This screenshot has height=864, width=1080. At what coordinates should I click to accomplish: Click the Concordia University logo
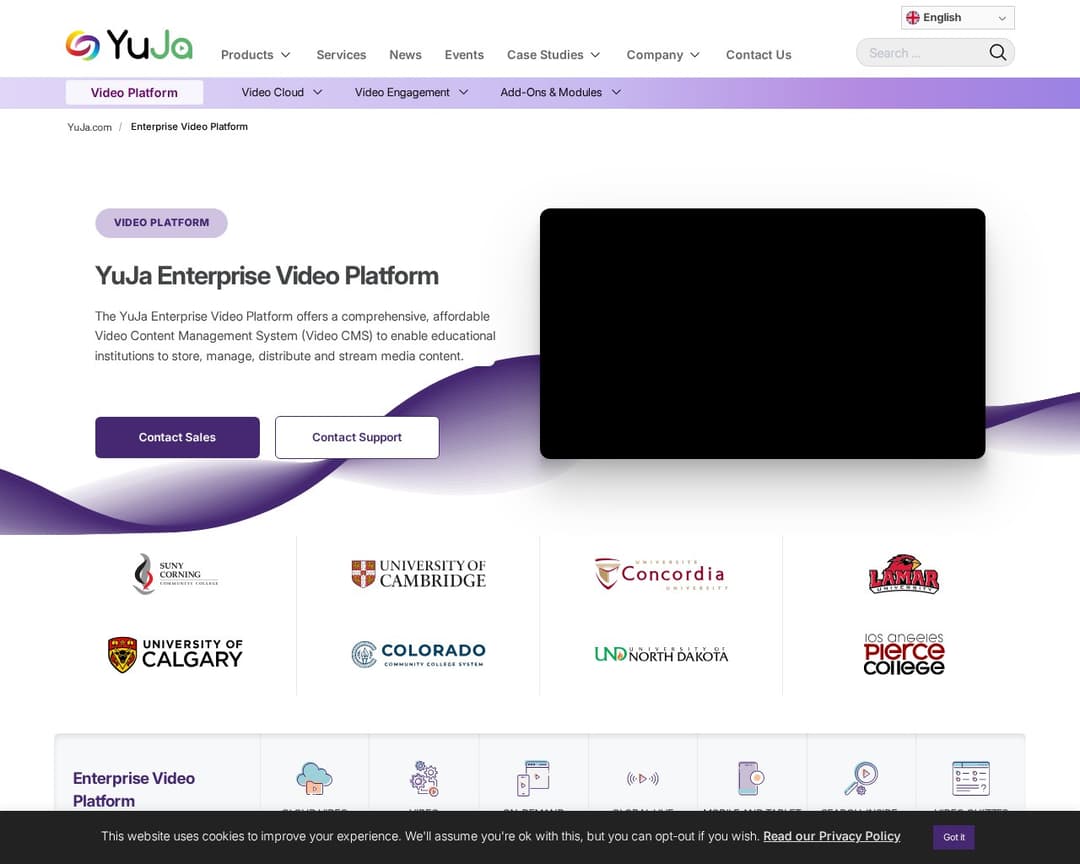tap(661, 574)
